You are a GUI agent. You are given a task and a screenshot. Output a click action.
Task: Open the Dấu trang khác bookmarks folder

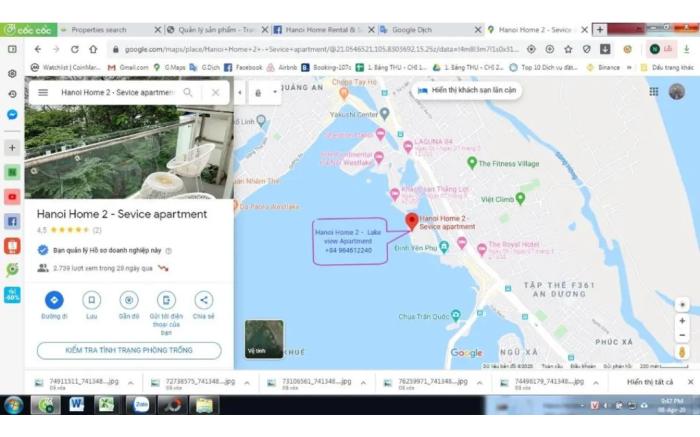click(667, 67)
